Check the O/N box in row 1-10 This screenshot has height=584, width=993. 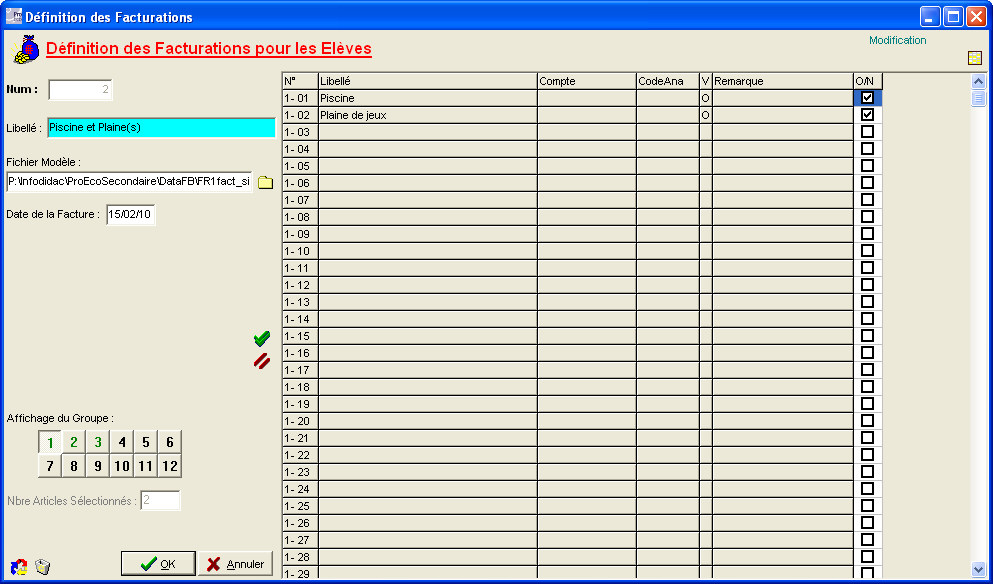(x=868, y=251)
